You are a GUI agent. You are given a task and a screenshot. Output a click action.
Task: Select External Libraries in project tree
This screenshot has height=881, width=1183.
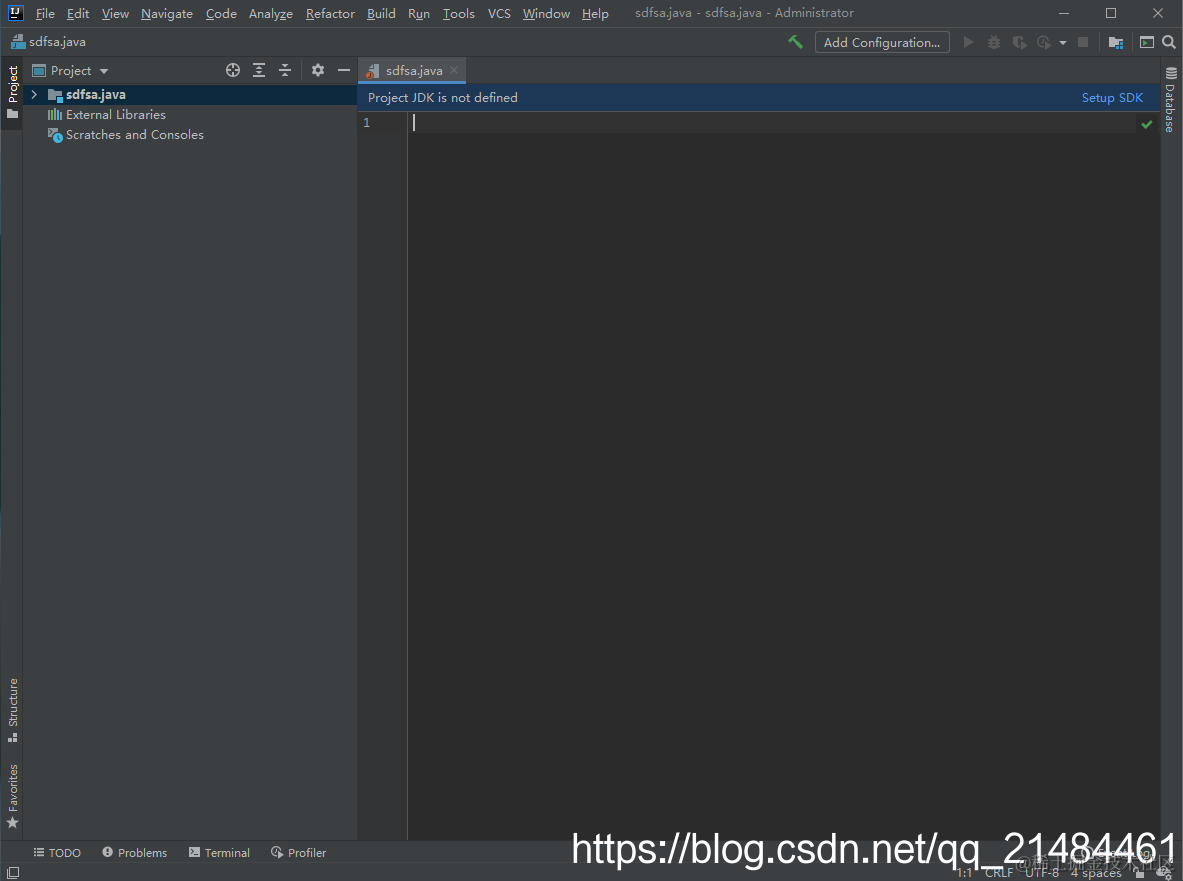[x=115, y=115]
